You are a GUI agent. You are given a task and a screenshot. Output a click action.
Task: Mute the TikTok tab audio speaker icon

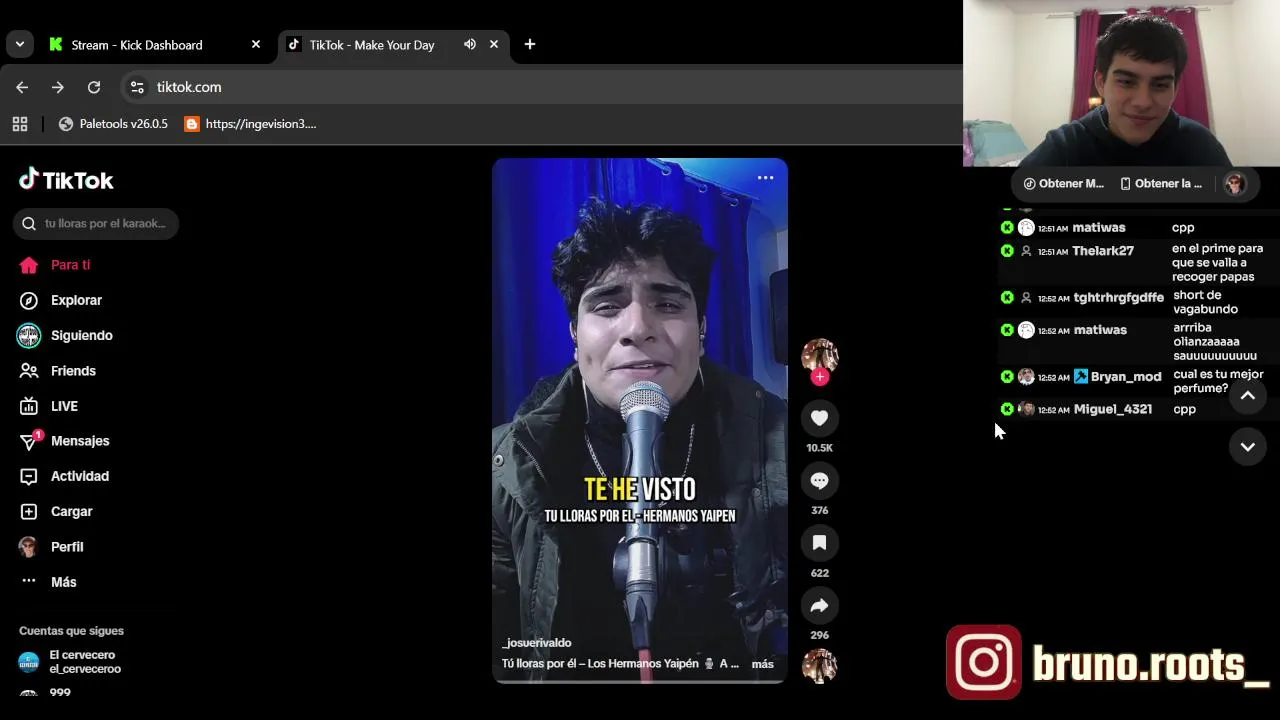pyautogui.click(x=469, y=44)
